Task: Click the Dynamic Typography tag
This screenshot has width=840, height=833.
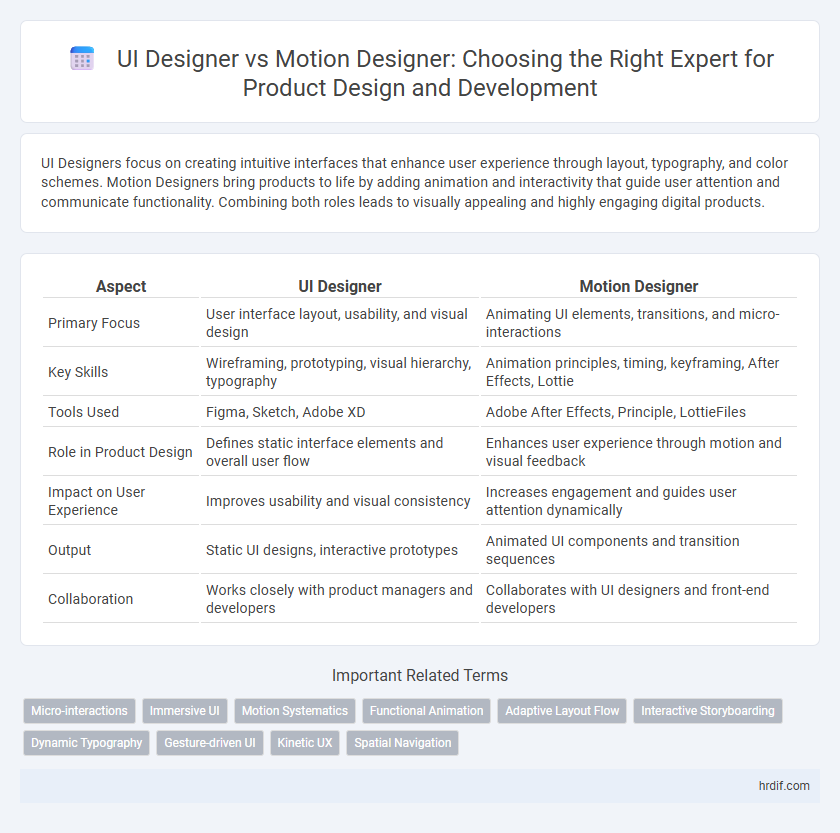Action: pos(86,743)
